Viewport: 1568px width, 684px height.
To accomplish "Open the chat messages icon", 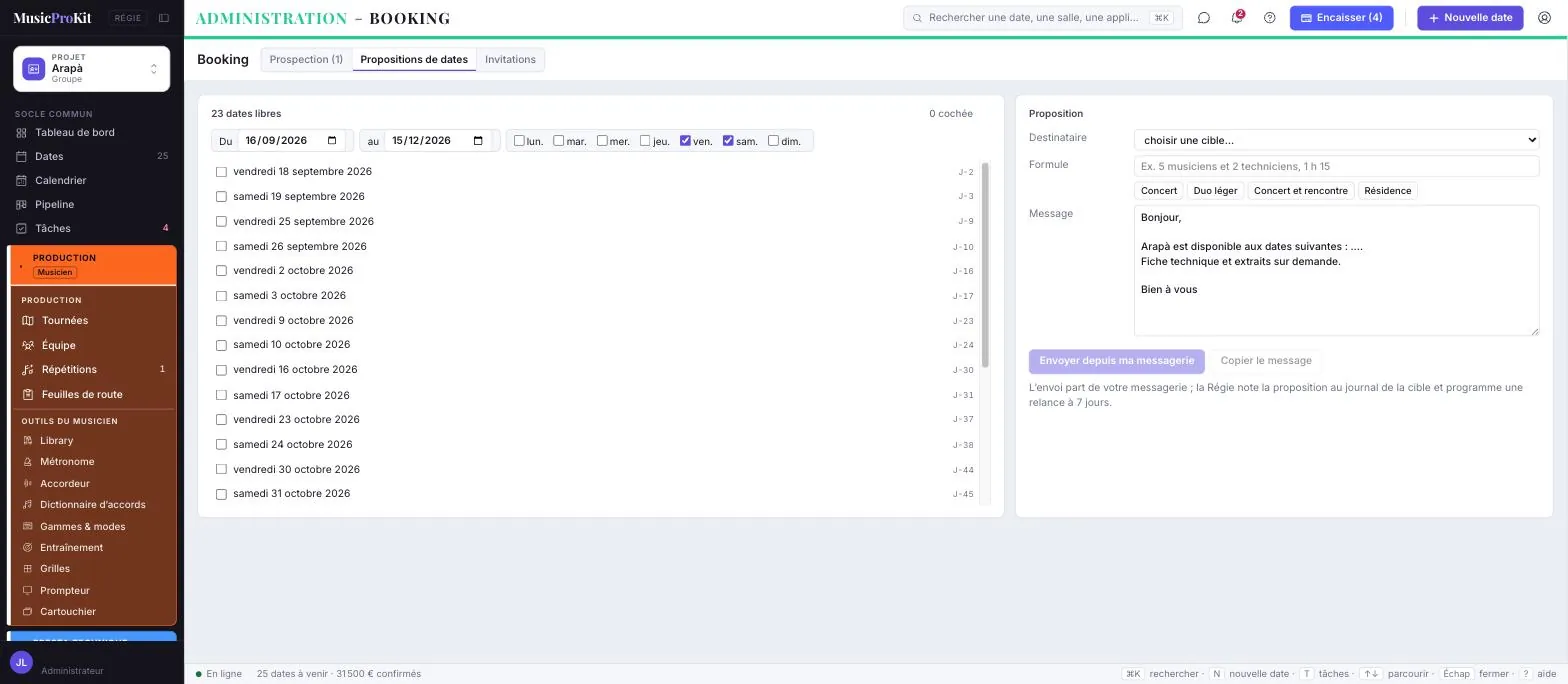I will (1204, 18).
